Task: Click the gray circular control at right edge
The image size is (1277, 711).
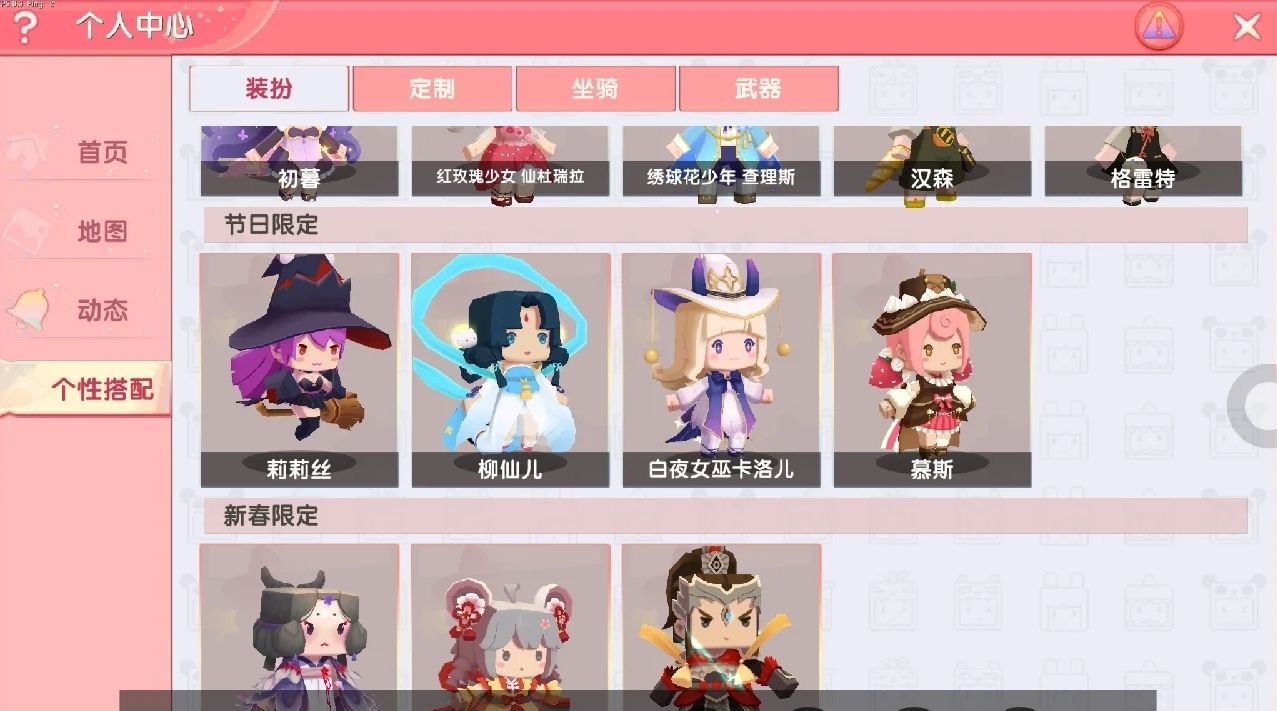Action: tap(1254, 405)
